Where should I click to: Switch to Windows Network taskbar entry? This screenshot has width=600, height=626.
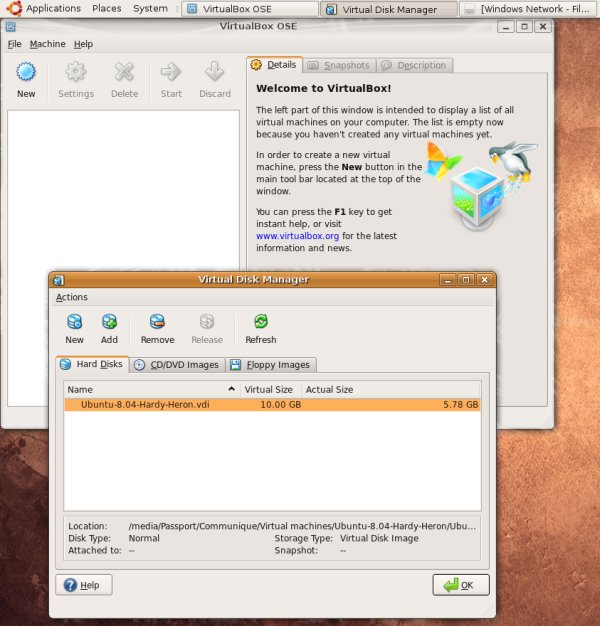(529, 9)
